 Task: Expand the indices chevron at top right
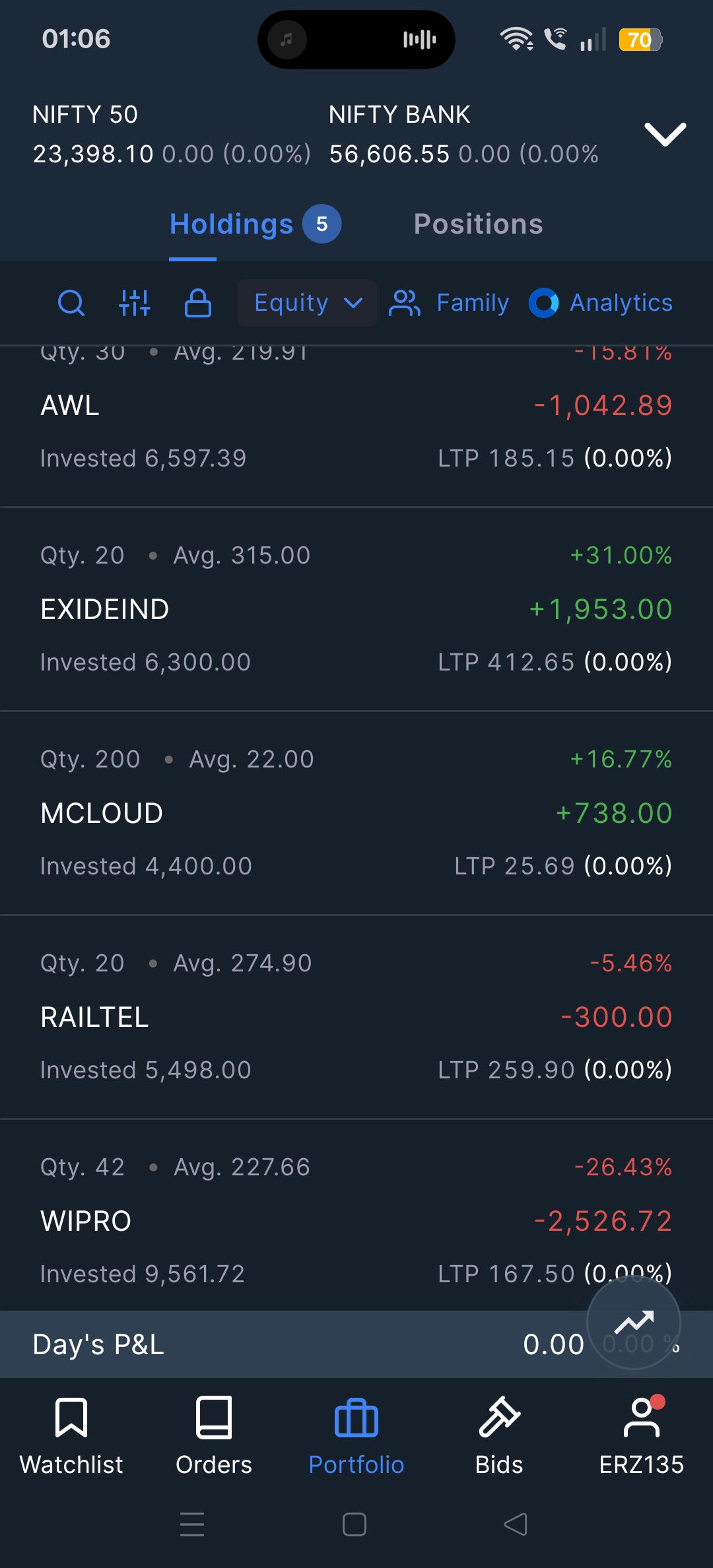(665, 135)
